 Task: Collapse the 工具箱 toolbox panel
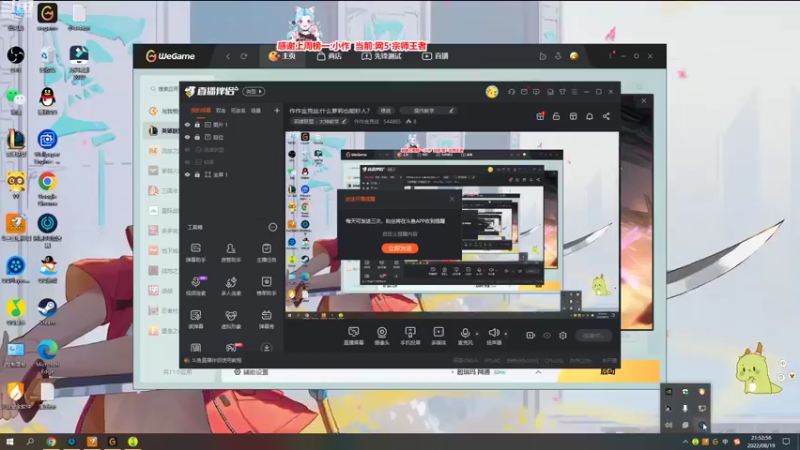tap(272, 227)
